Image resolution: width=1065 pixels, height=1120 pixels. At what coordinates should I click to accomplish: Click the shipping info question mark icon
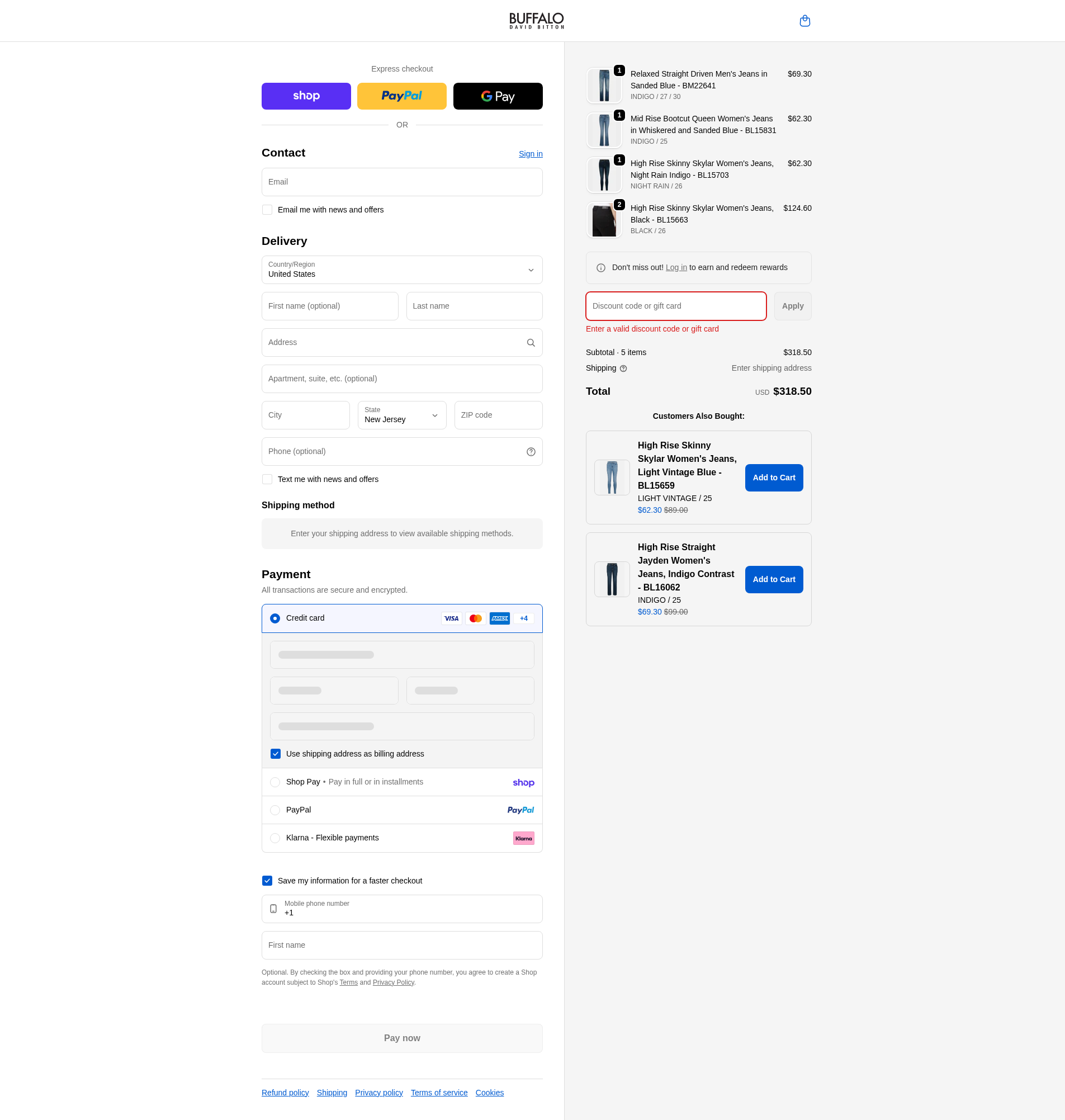pyautogui.click(x=623, y=368)
